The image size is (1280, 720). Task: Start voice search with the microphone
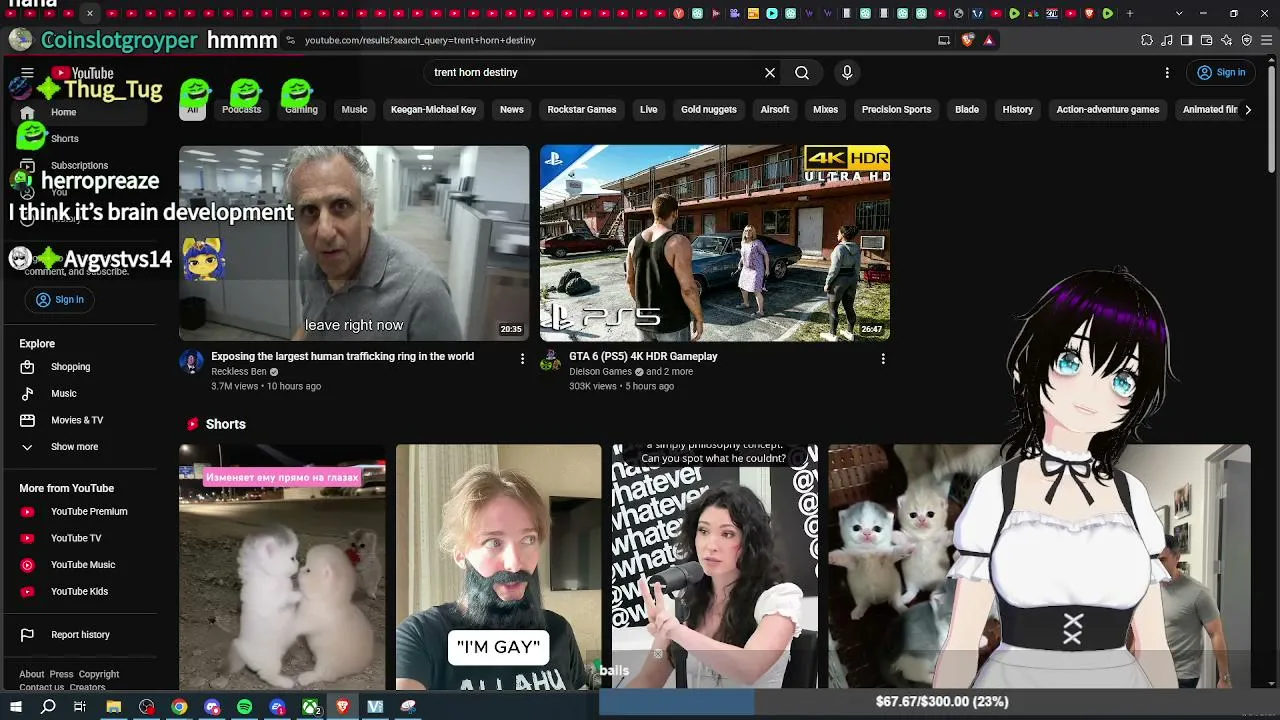(847, 72)
